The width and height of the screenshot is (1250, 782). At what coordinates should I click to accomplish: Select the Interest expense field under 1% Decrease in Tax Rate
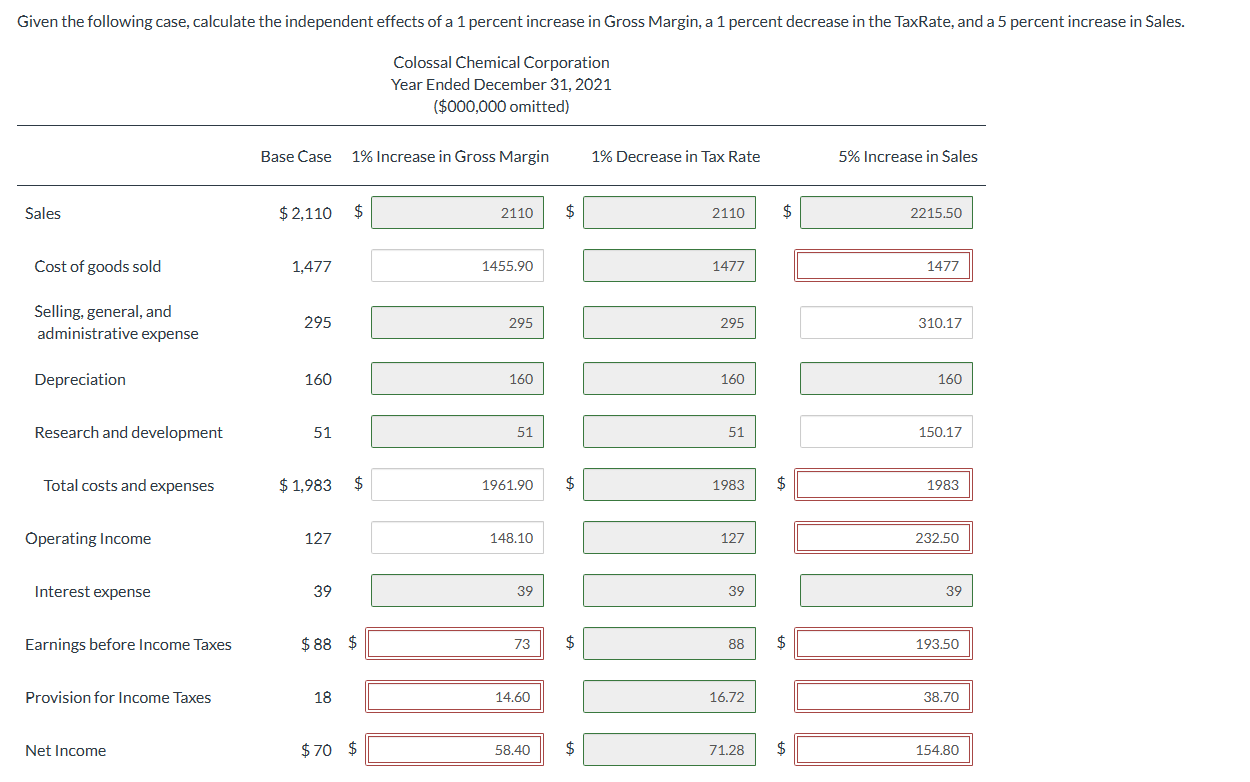point(669,590)
